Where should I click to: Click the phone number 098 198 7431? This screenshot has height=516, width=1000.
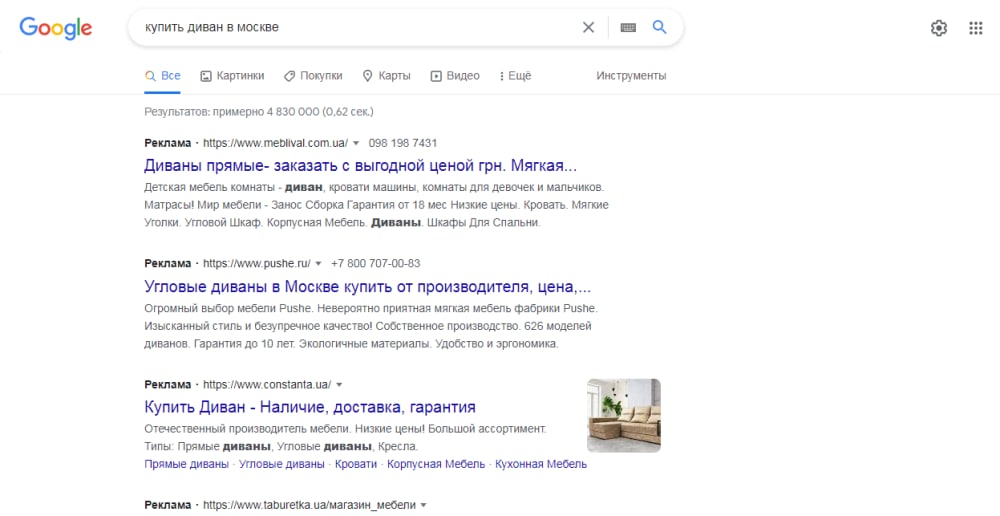tap(402, 143)
